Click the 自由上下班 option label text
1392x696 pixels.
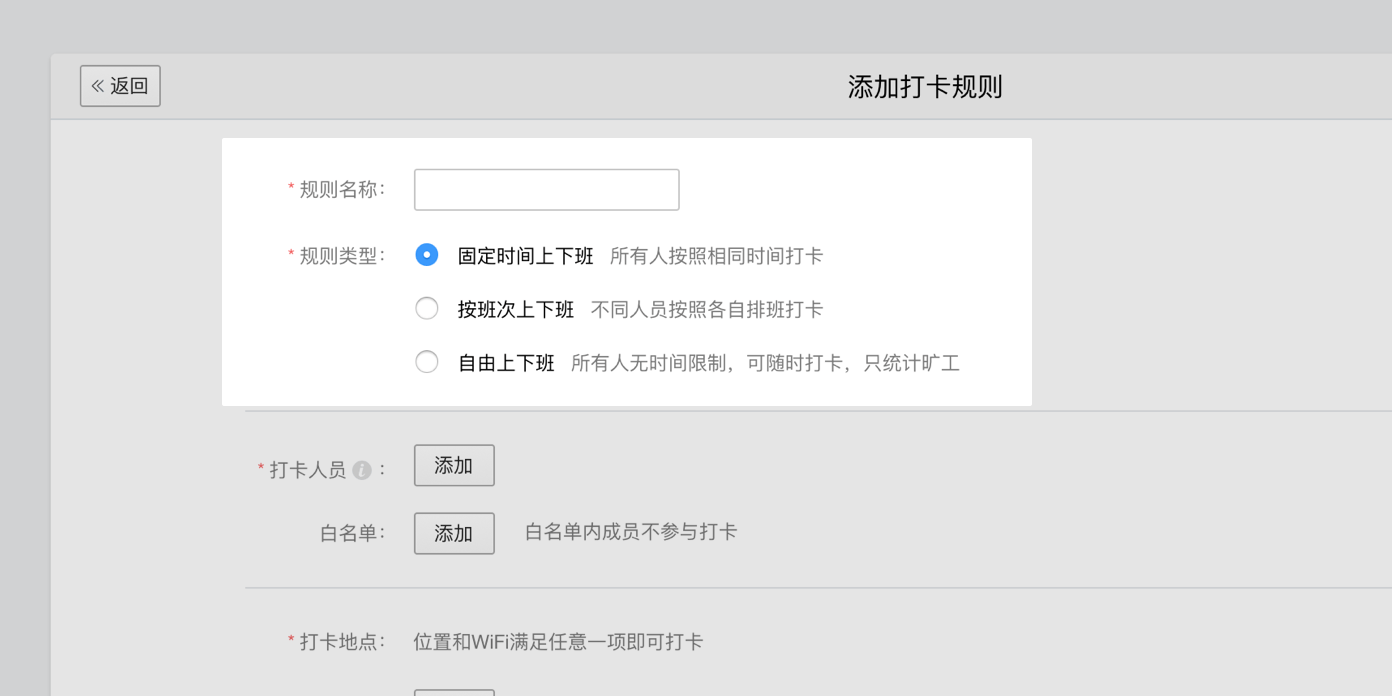[x=506, y=363]
